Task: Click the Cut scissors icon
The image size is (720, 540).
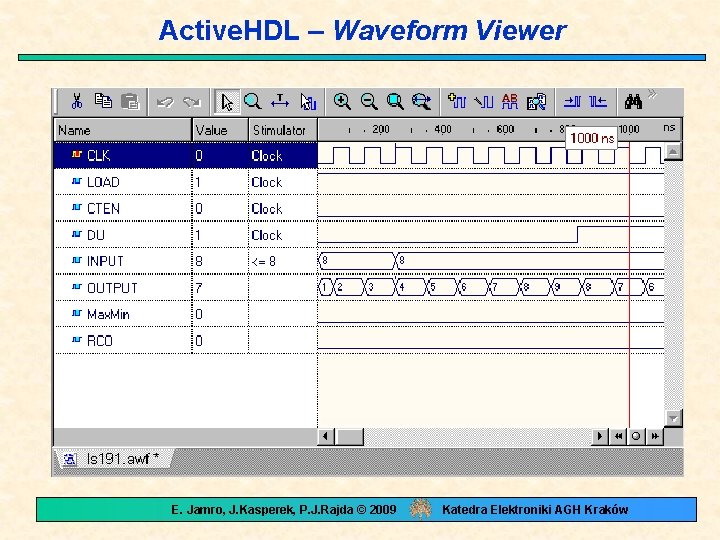Action: point(77,101)
